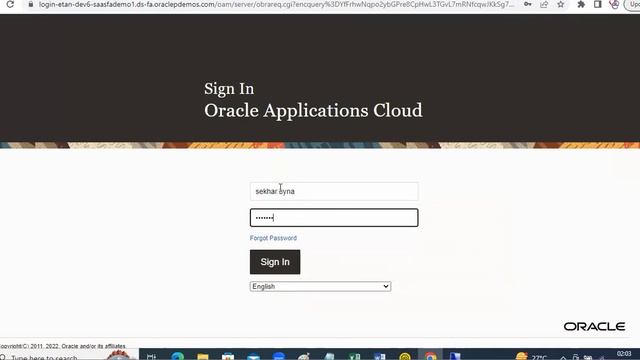Open Microsoft Edge from the taskbar
The image size is (640, 360).
tap(178, 356)
